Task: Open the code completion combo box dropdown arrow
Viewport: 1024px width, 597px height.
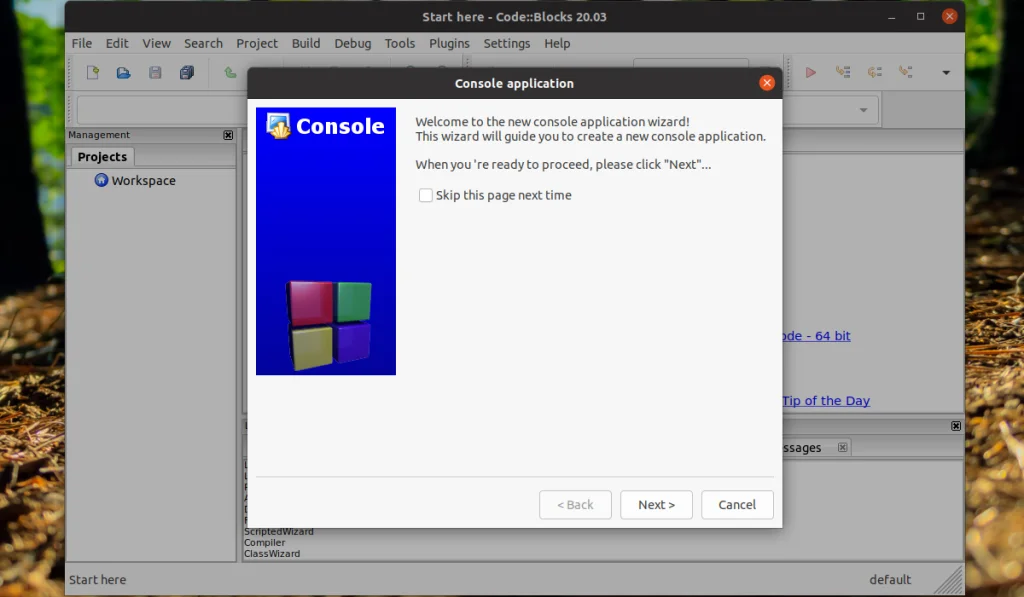Action: [863, 110]
